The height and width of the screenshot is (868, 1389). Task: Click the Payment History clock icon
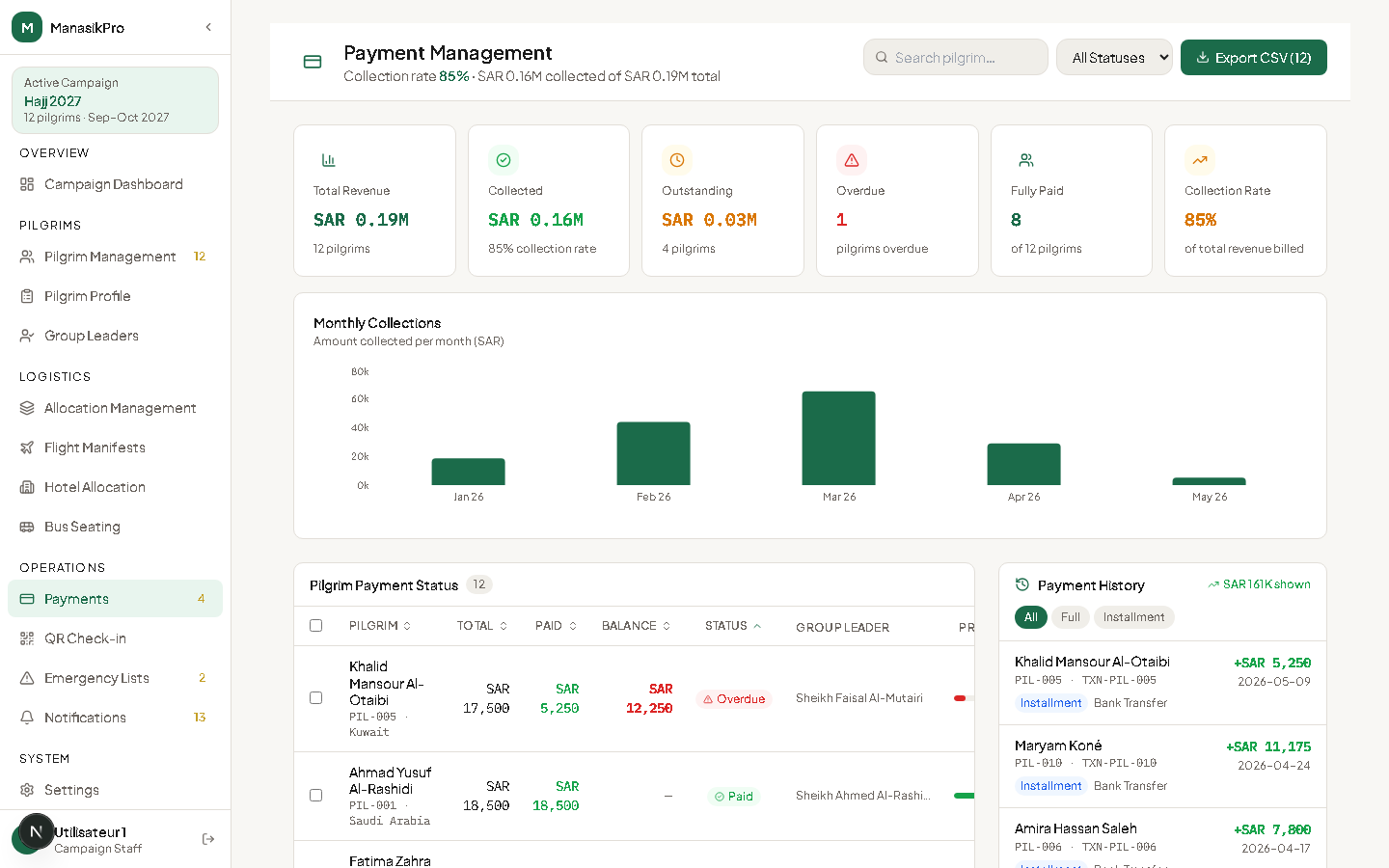pos(1022,584)
